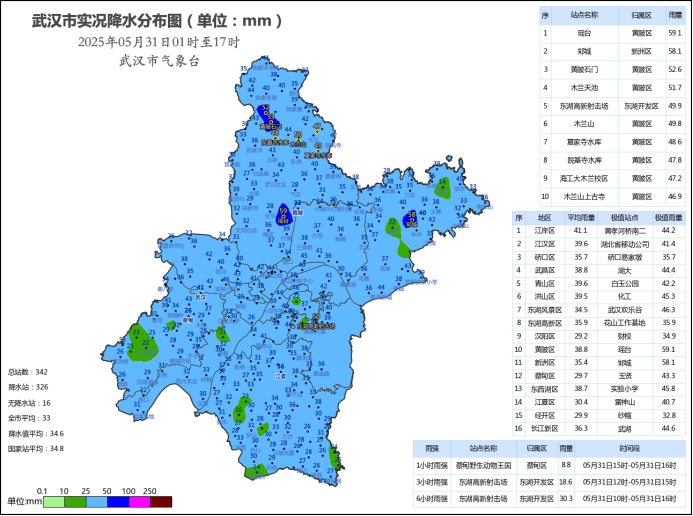
Task: Select the light blue 25–50 legend swatch
Action: (x=96, y=501)
